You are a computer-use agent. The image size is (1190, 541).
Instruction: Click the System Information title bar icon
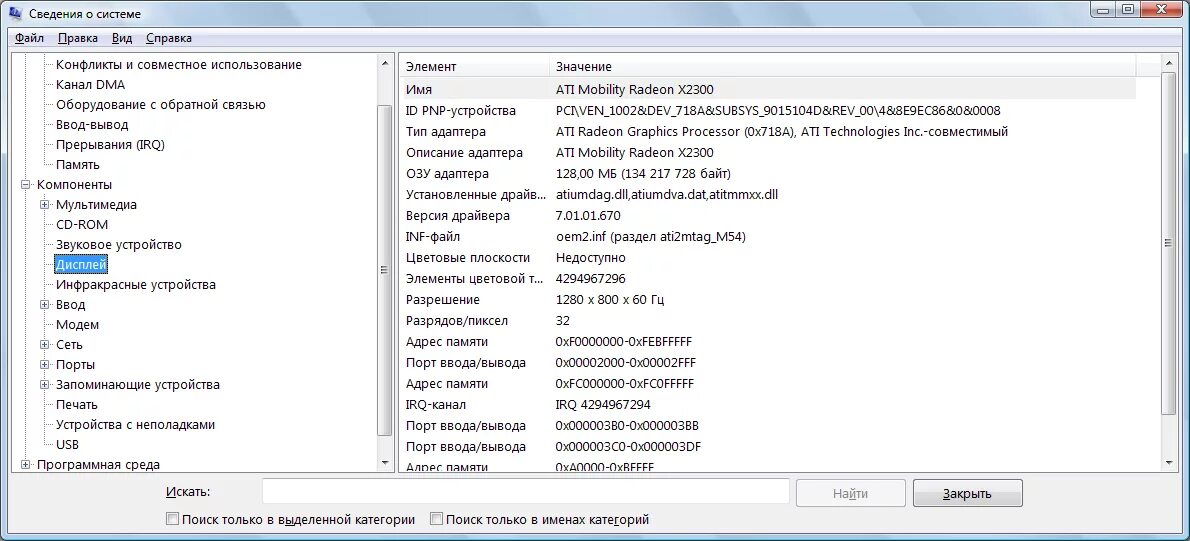14,13
